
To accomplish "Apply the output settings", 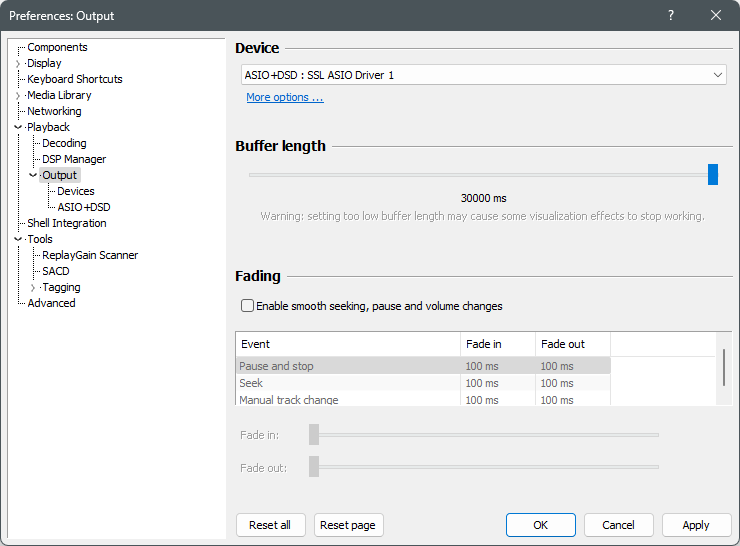I will click(x=697, y=525).
